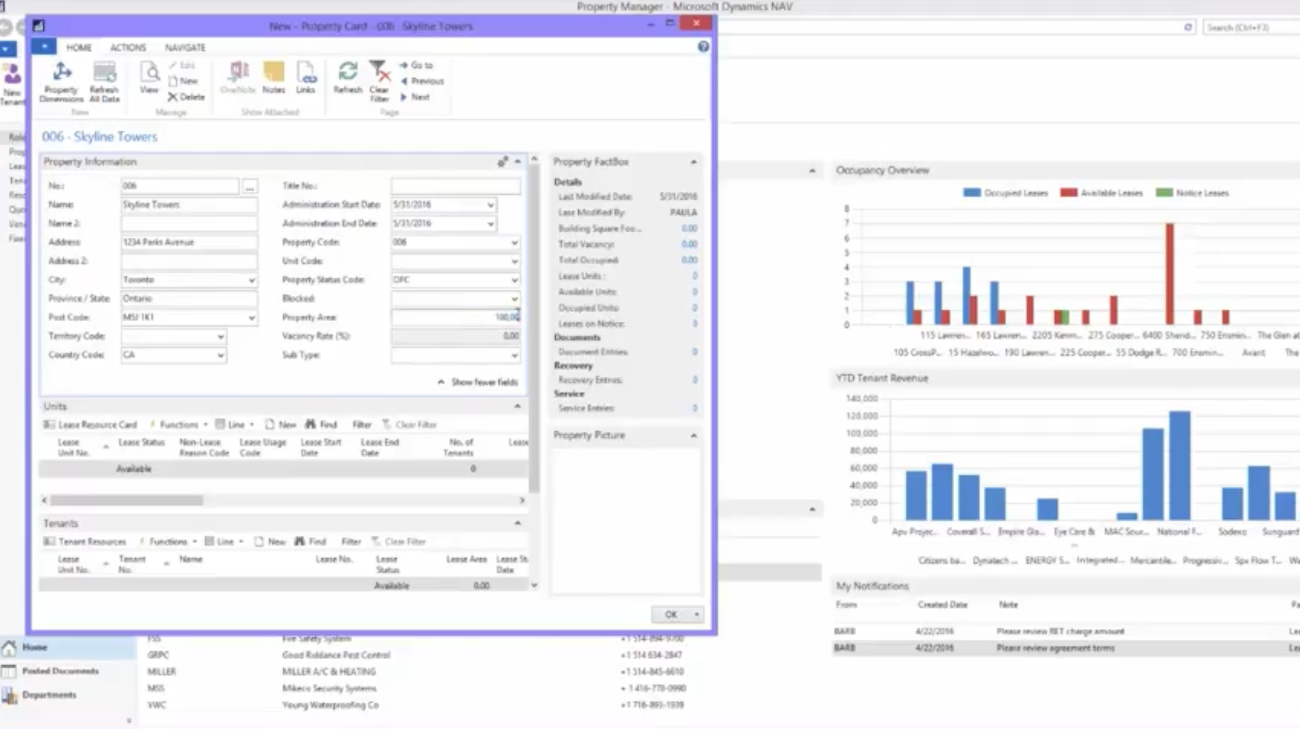This screenshot has width=1300, height=729.
Task: Click Units horizontal scrollbar thumb
Action: [126, 500]
